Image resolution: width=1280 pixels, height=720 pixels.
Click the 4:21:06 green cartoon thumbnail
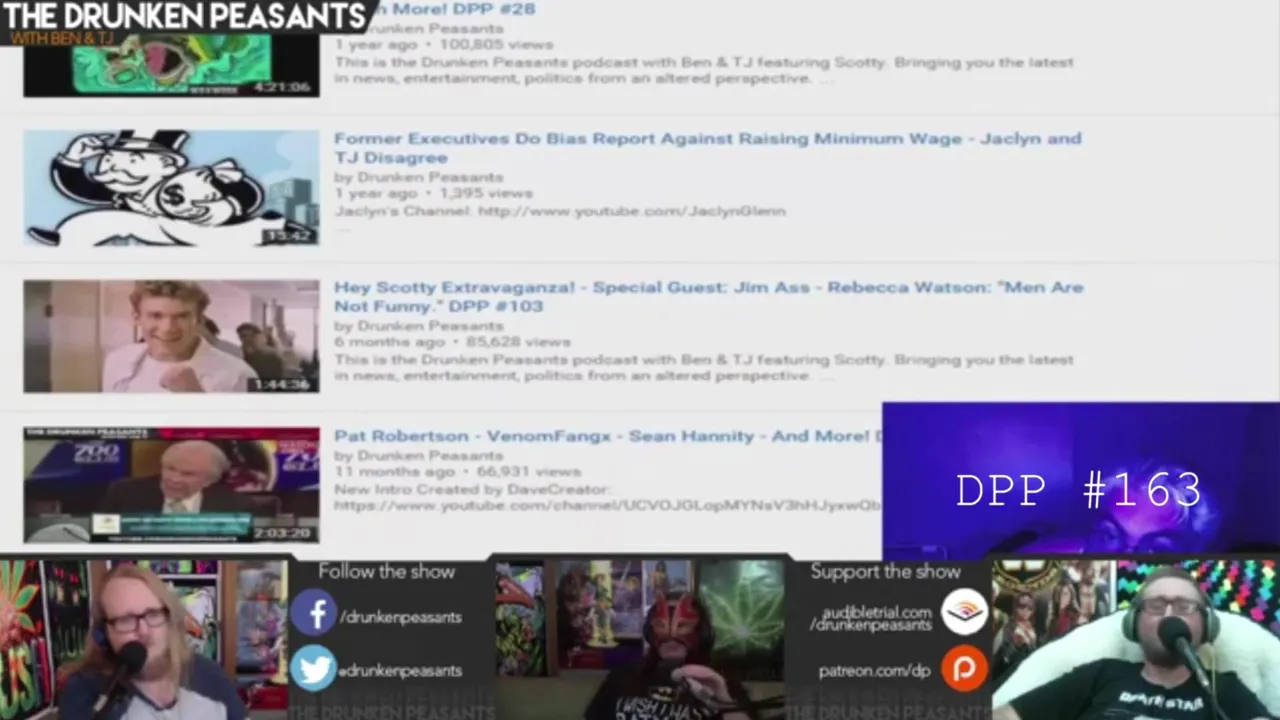(171, 65)
